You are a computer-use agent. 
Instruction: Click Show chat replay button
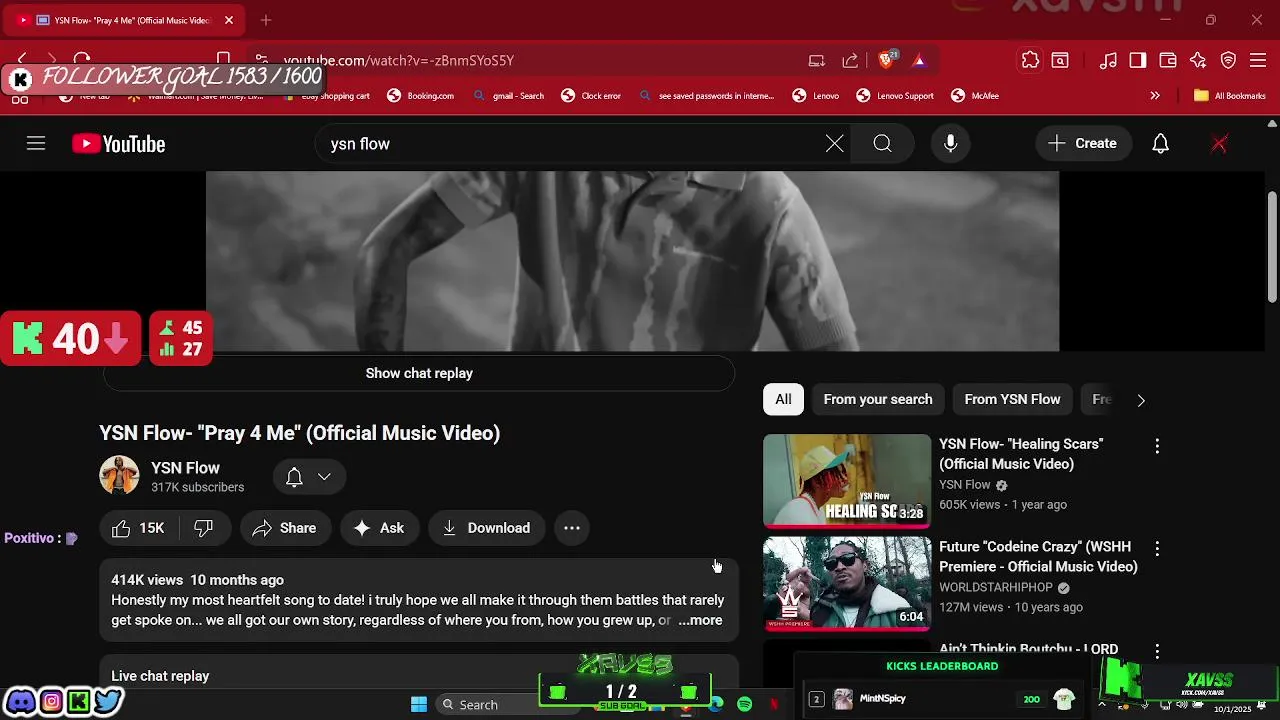(419, 373)
